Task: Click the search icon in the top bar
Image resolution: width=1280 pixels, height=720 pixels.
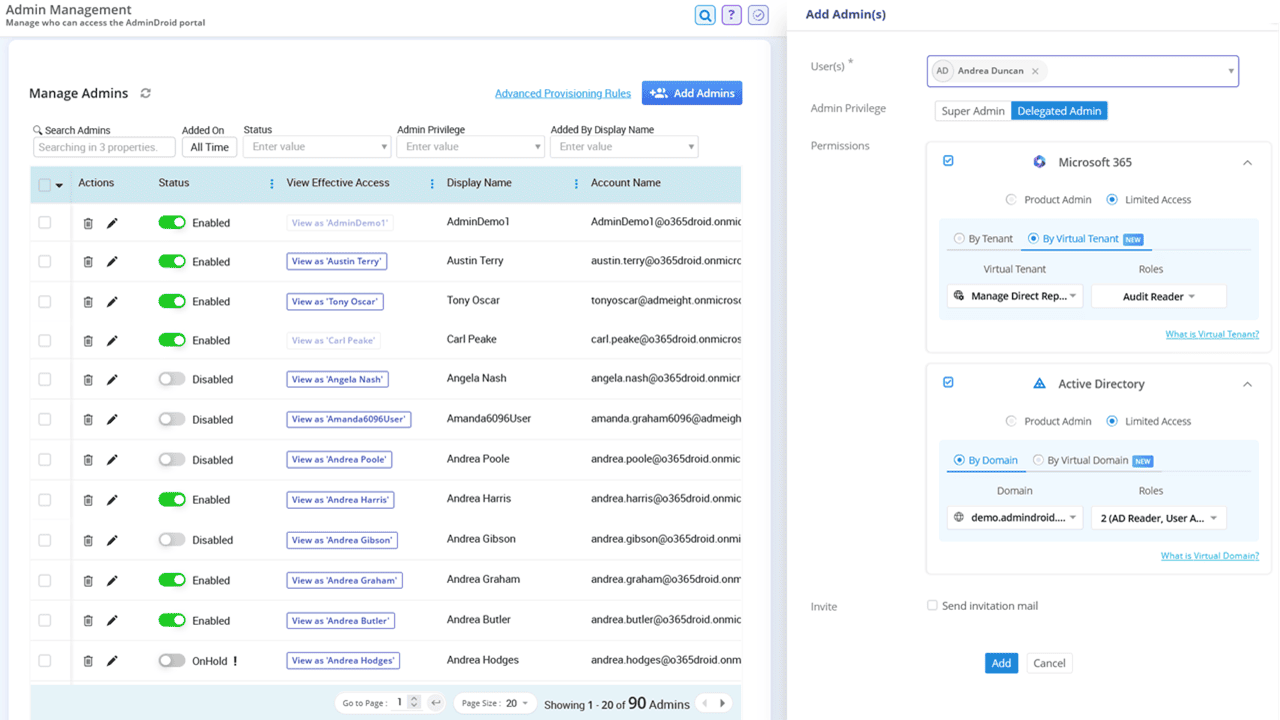Action: click(x=703, y=15)
